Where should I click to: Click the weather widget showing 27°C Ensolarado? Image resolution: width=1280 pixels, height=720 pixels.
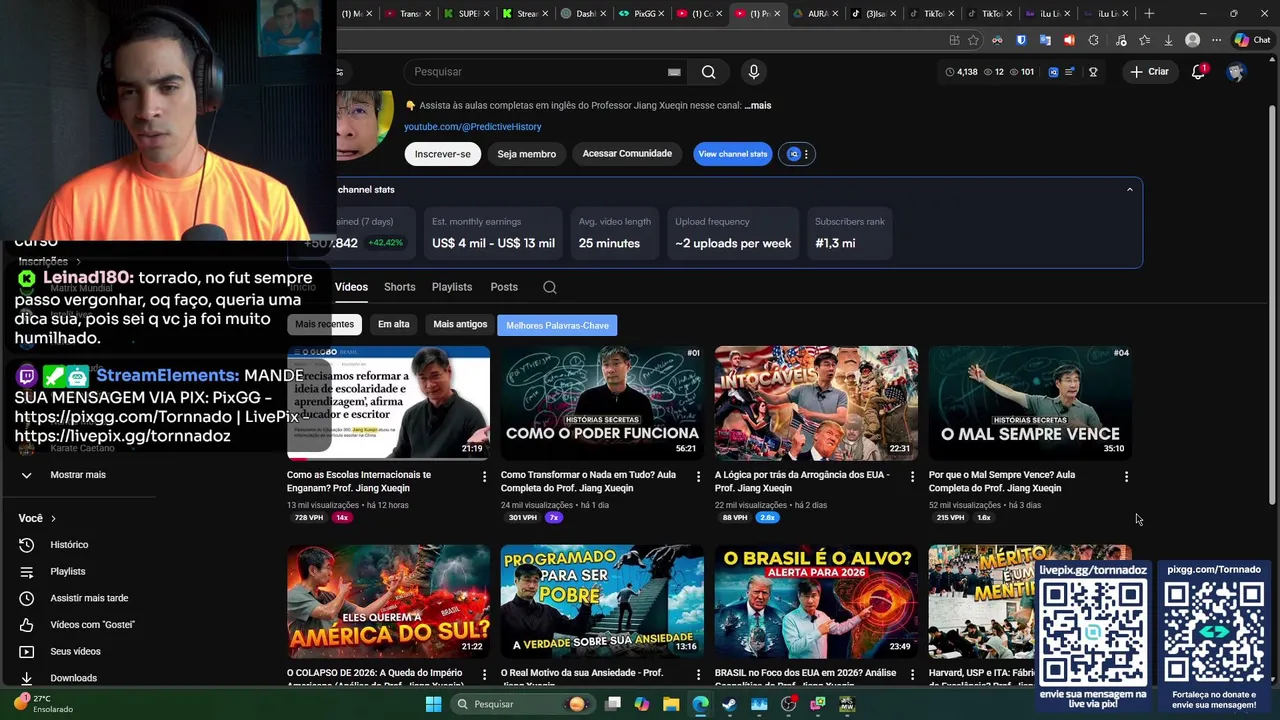44,704
